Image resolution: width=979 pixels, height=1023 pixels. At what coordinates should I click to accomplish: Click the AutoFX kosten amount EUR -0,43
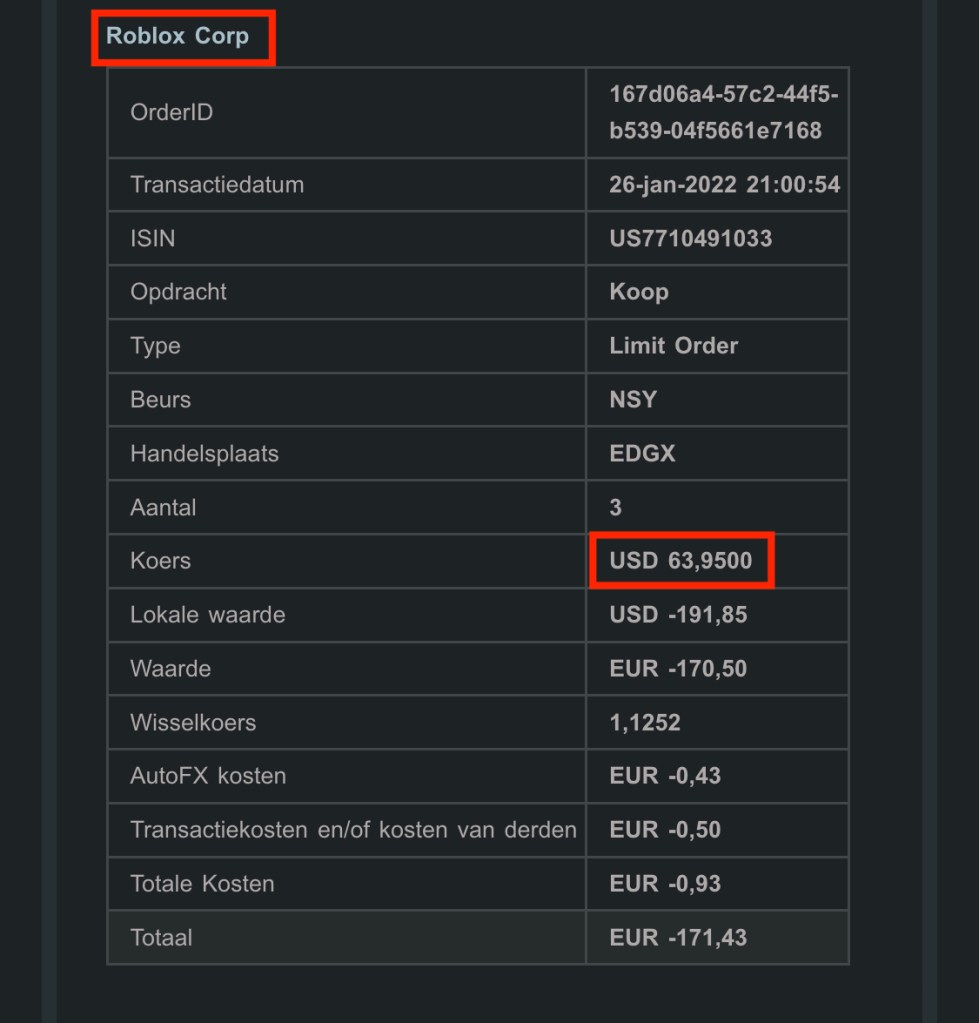coord(665,776)
